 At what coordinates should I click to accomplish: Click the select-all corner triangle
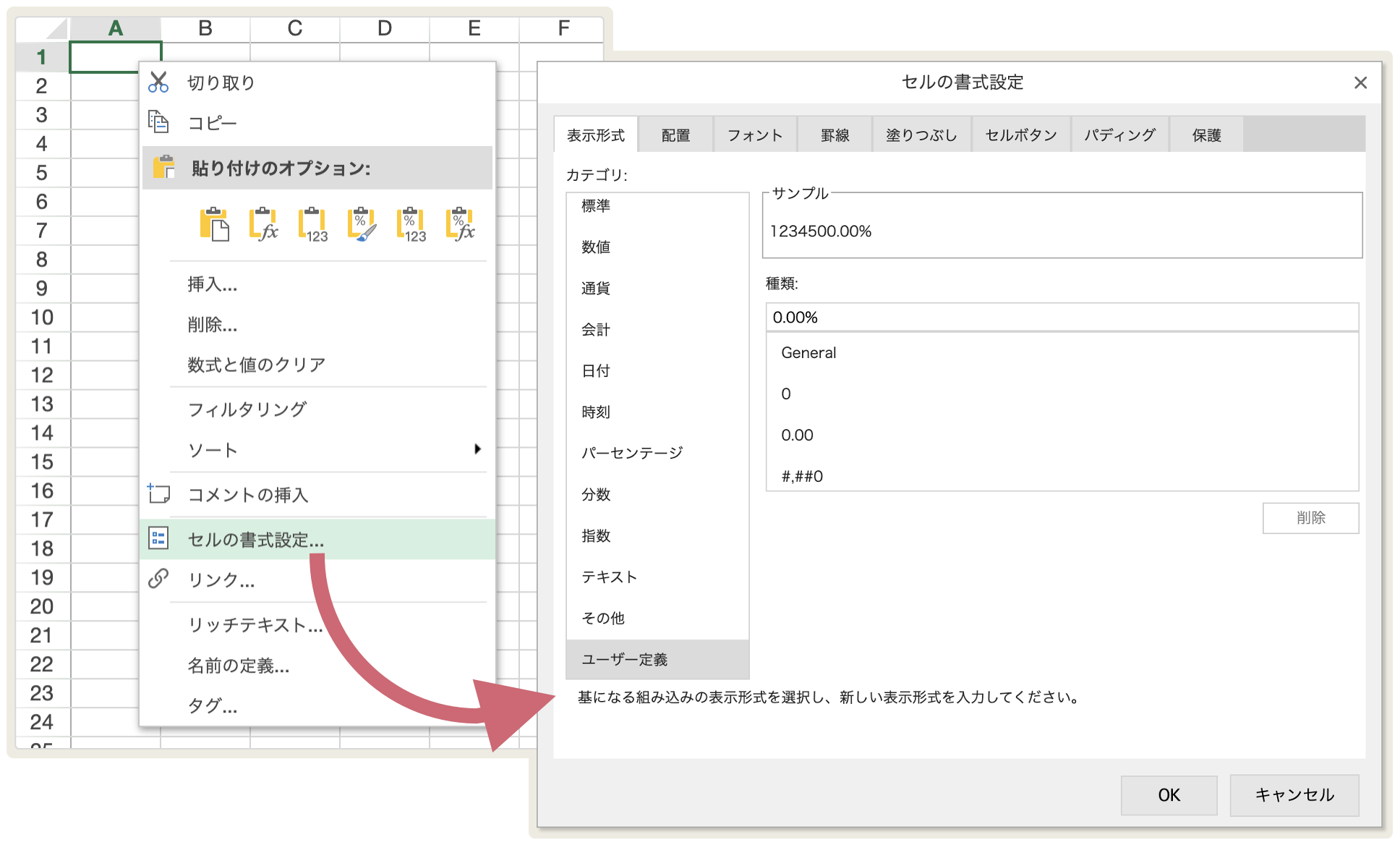(x=56, y=28)
